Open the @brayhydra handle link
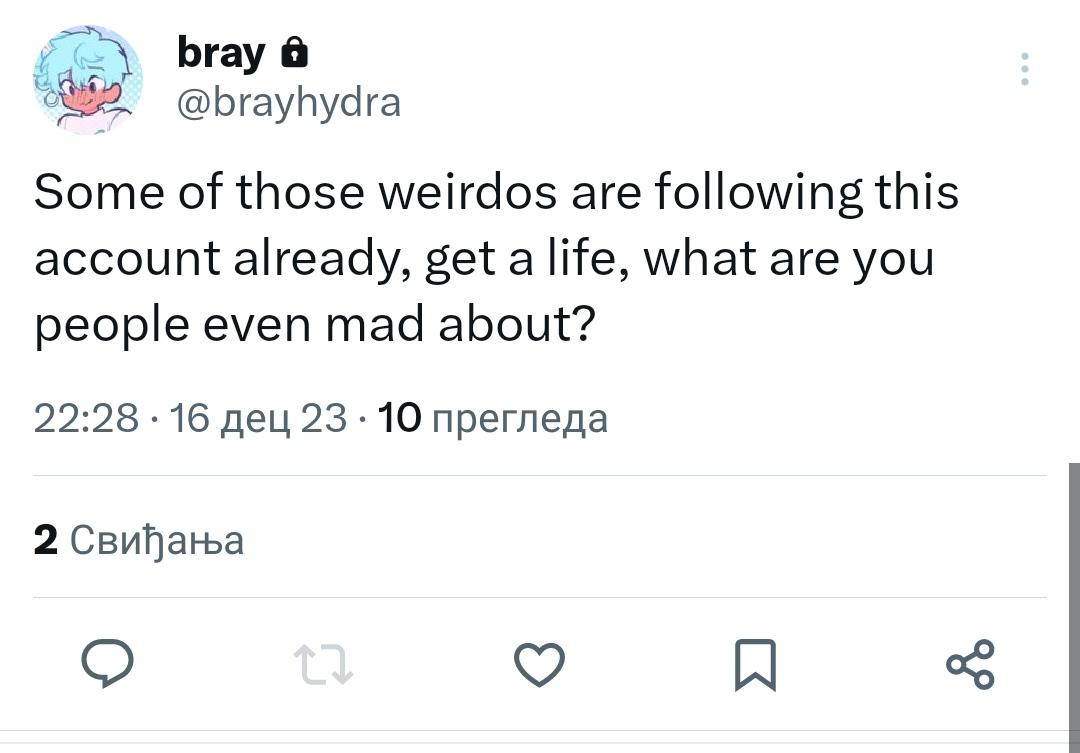The image size is (1080, 753). tap(288, 102)
